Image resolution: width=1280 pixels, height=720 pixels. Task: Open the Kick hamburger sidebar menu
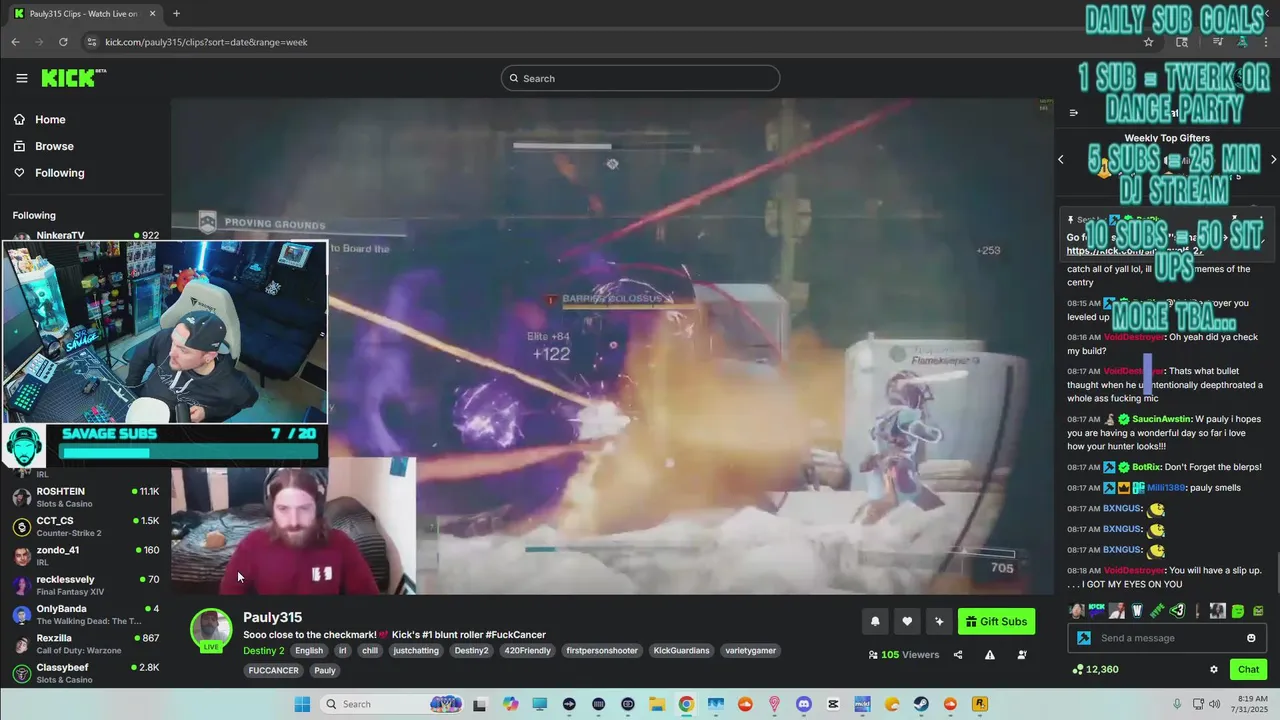pos(22,78)
